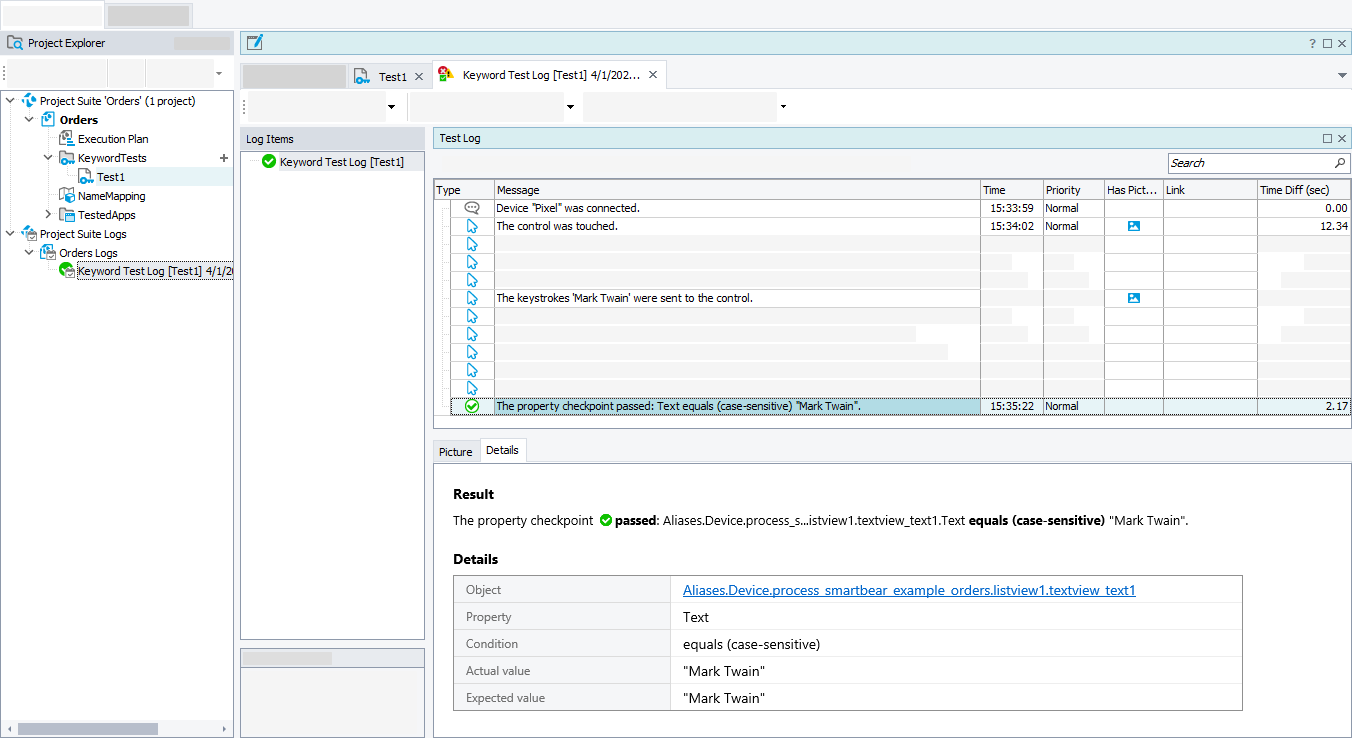
Task: Switch to the Test1 editor tab
Action: click(x=392, y=77)
